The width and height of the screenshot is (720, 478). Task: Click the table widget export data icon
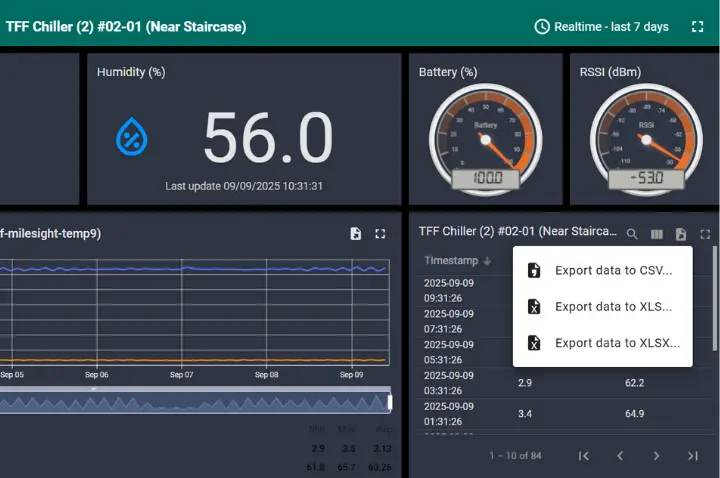[681, 234]
